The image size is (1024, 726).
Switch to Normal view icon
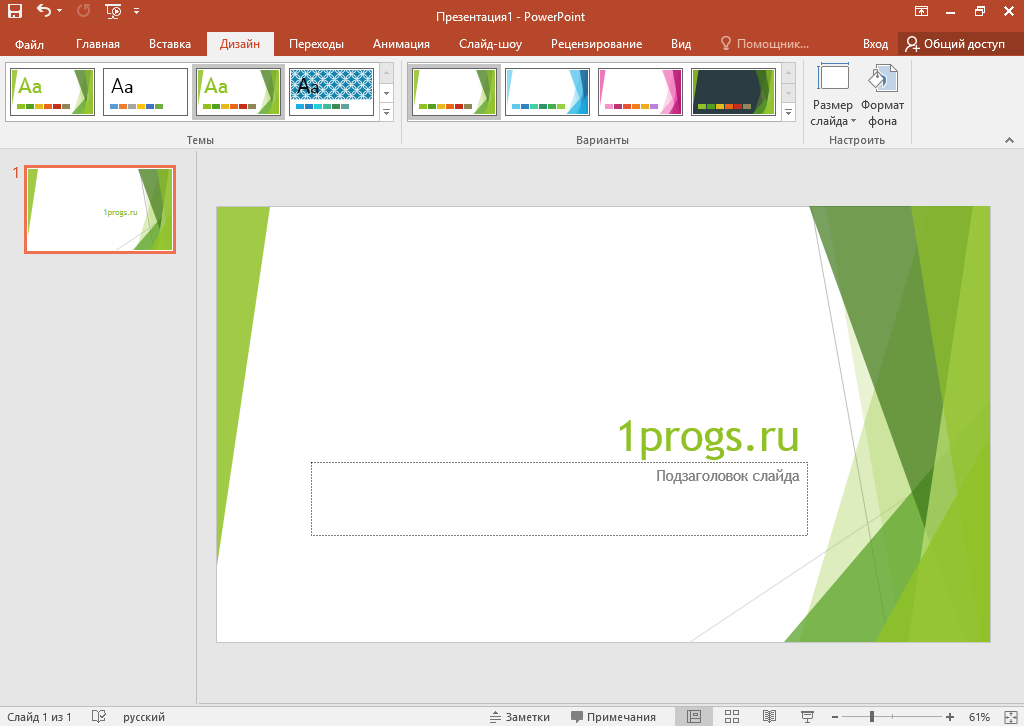694,717
